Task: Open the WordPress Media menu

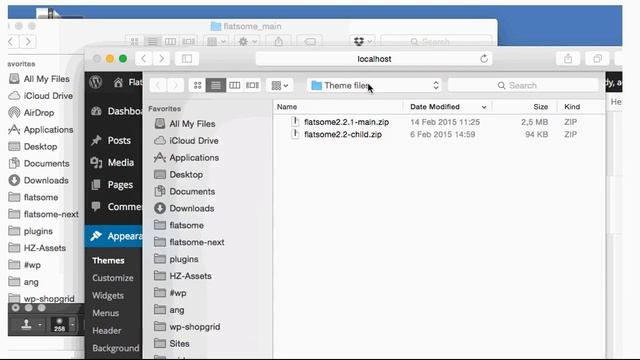Action: (114, 162)
